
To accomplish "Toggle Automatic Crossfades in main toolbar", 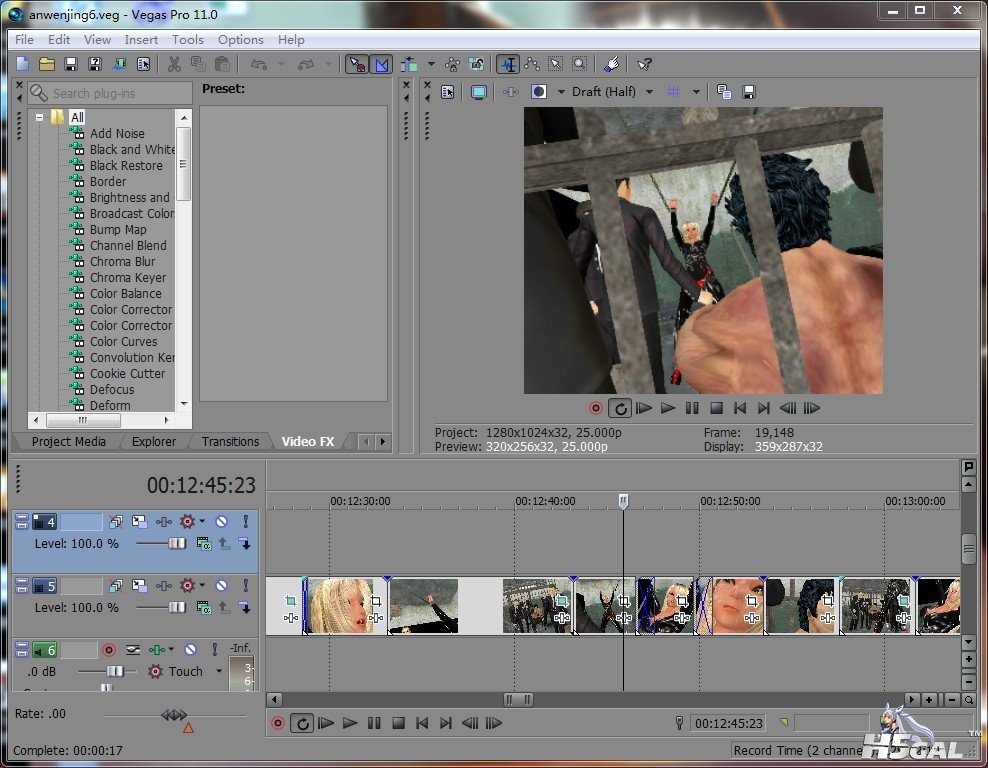I will [382, 64].
